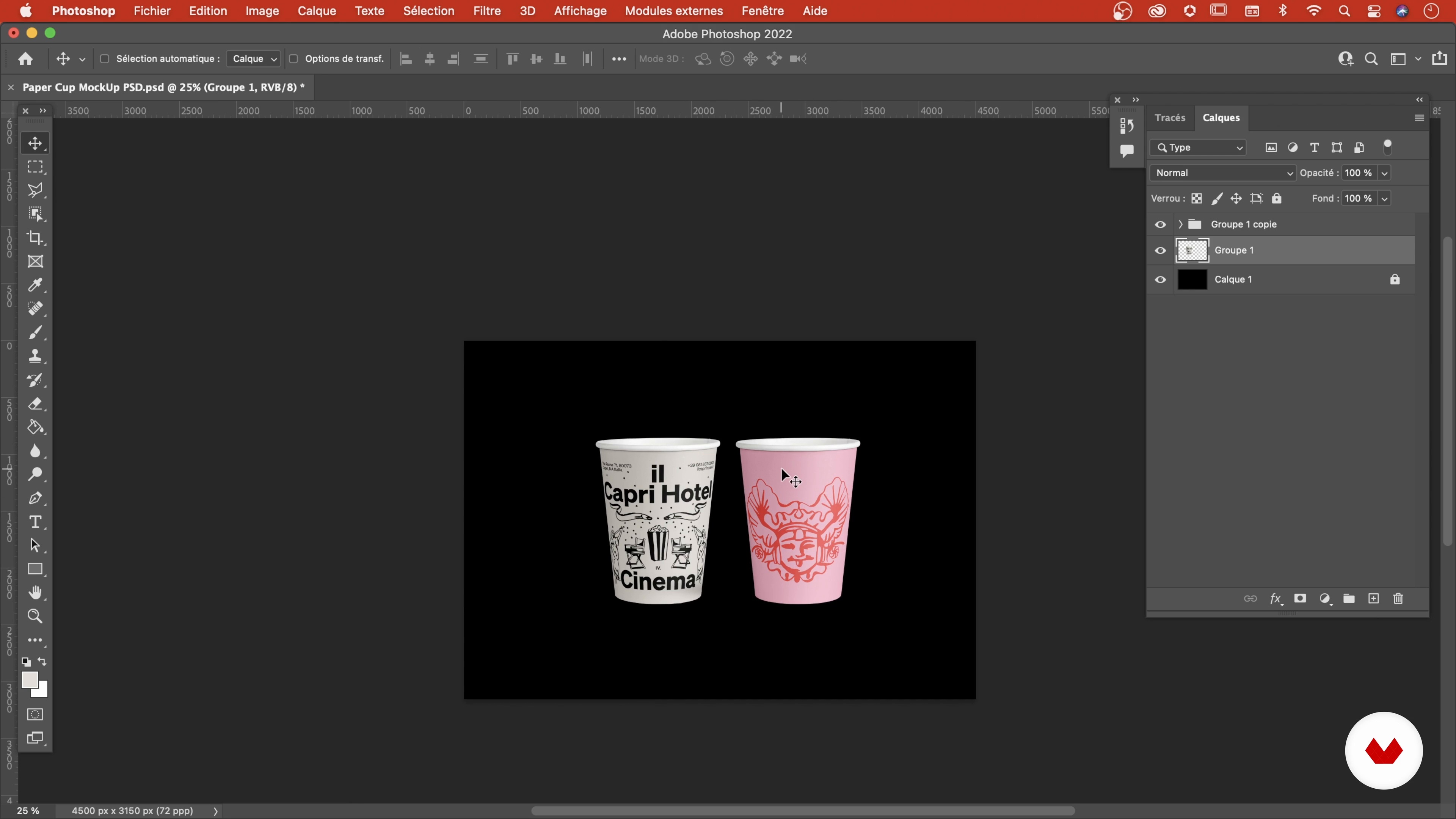Select the Zoom tool in toolbox
Screen dimensions: 1456x819
point(35,616)
